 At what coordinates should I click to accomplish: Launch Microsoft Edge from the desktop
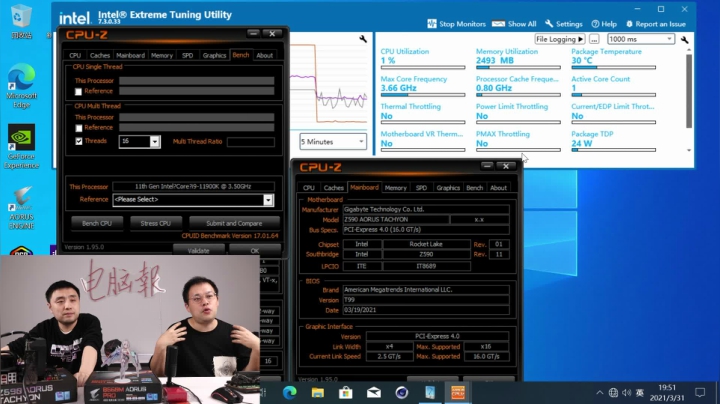[21, 85]
